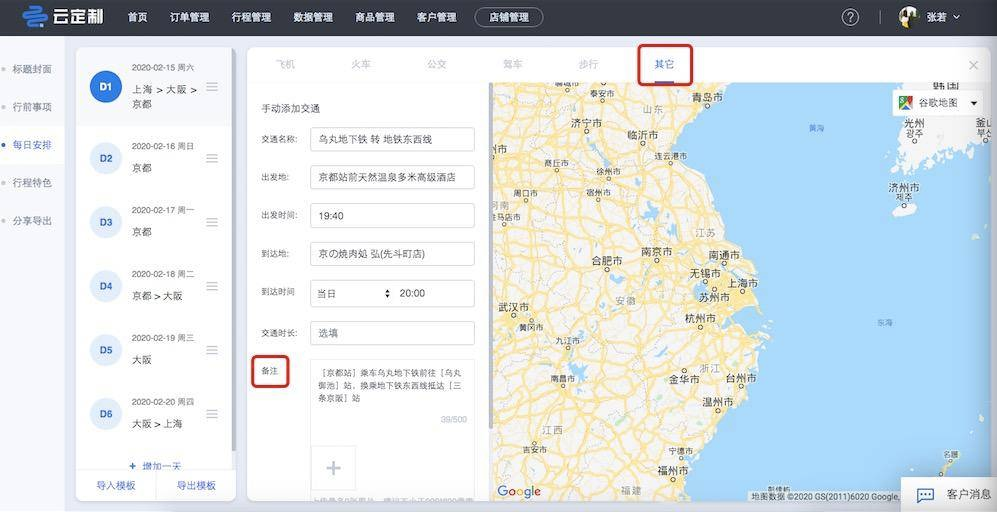This screenshot has width=997, height=512.
Task: Click 导入模板 button
Action: [116, 485]
